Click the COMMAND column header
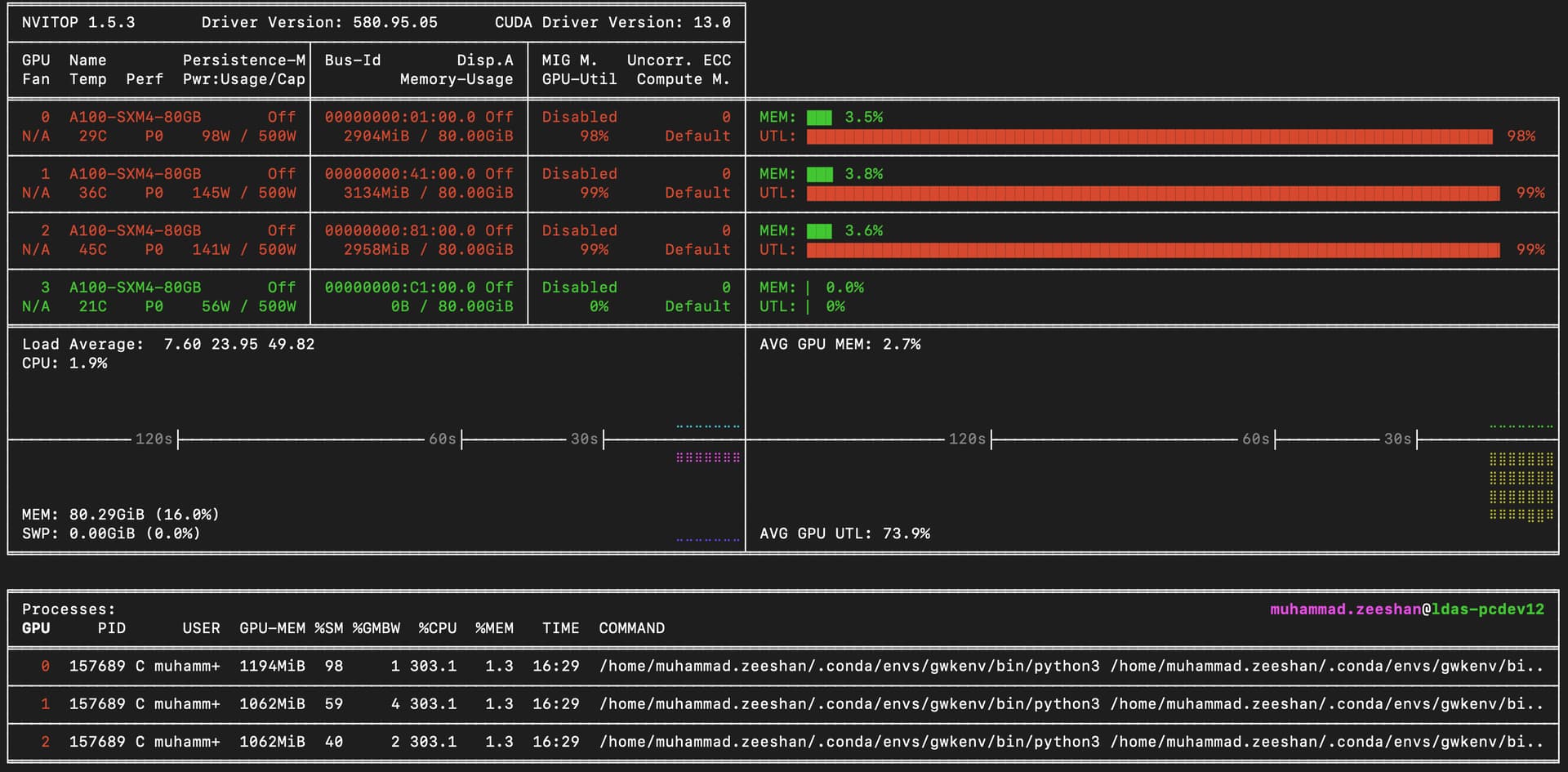 click(631, 628)
